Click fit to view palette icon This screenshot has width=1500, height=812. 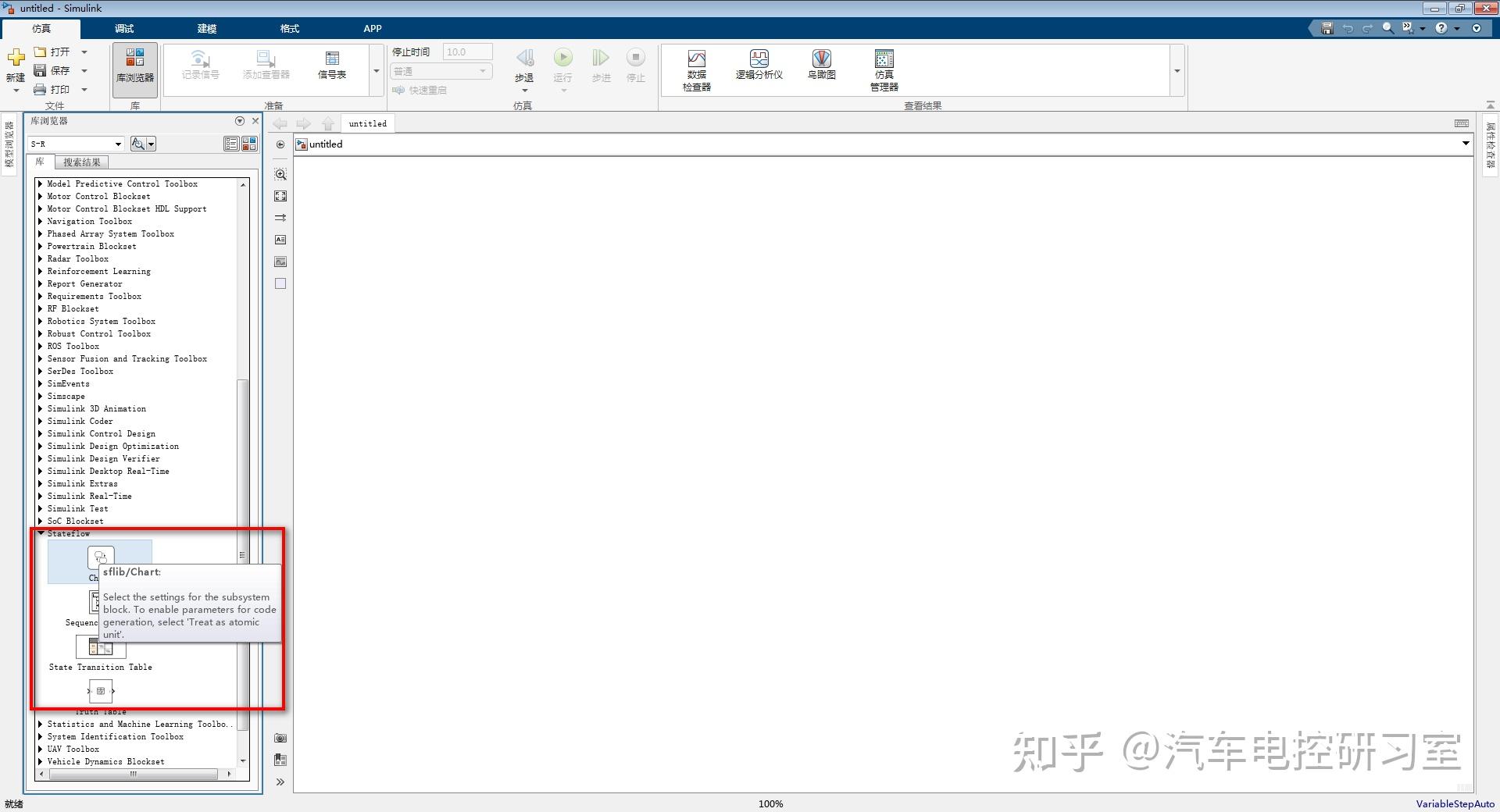(x=280, y=196)
